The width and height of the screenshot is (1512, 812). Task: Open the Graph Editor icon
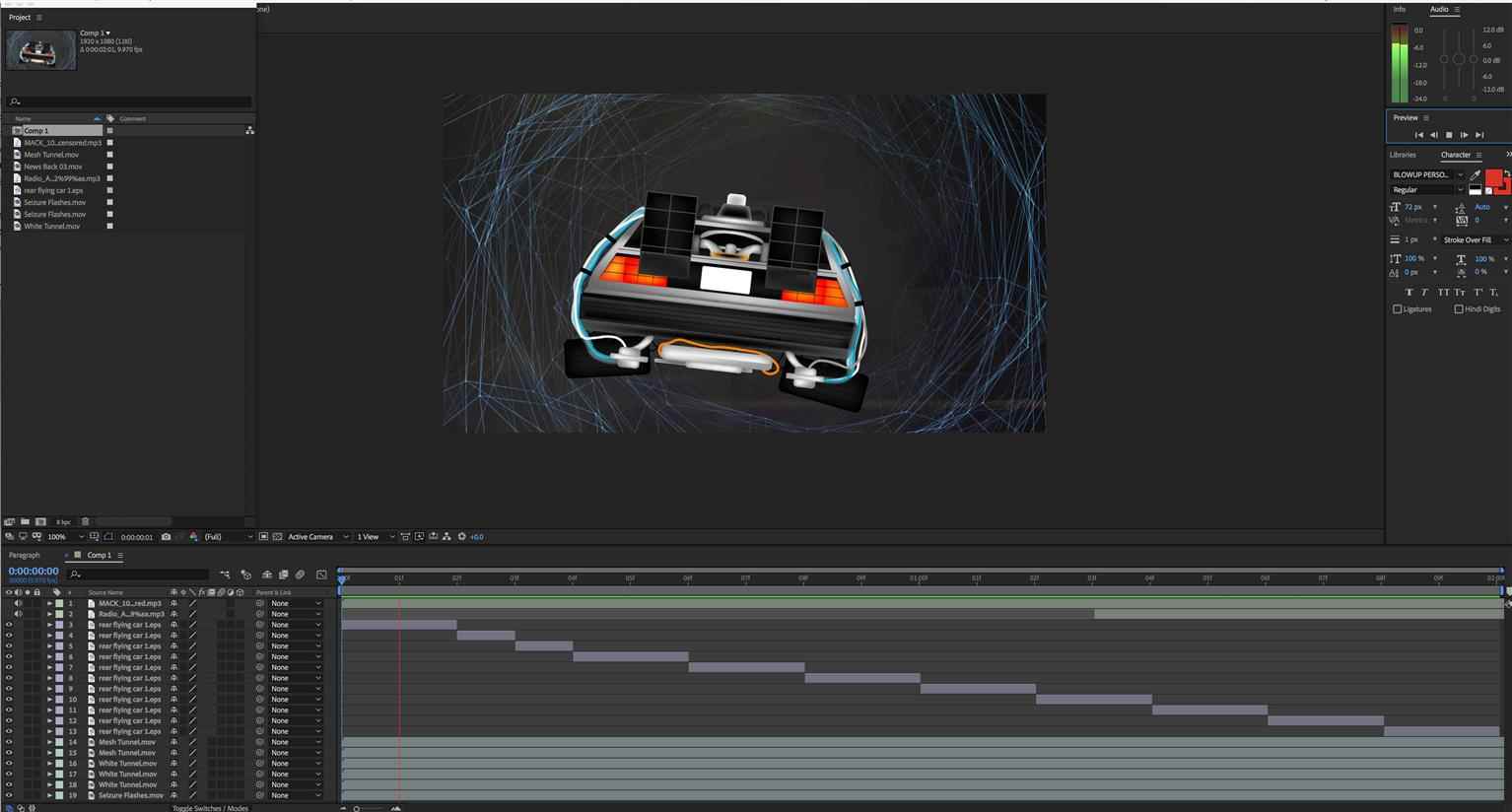pyautogui.click(x=321, y=575)
